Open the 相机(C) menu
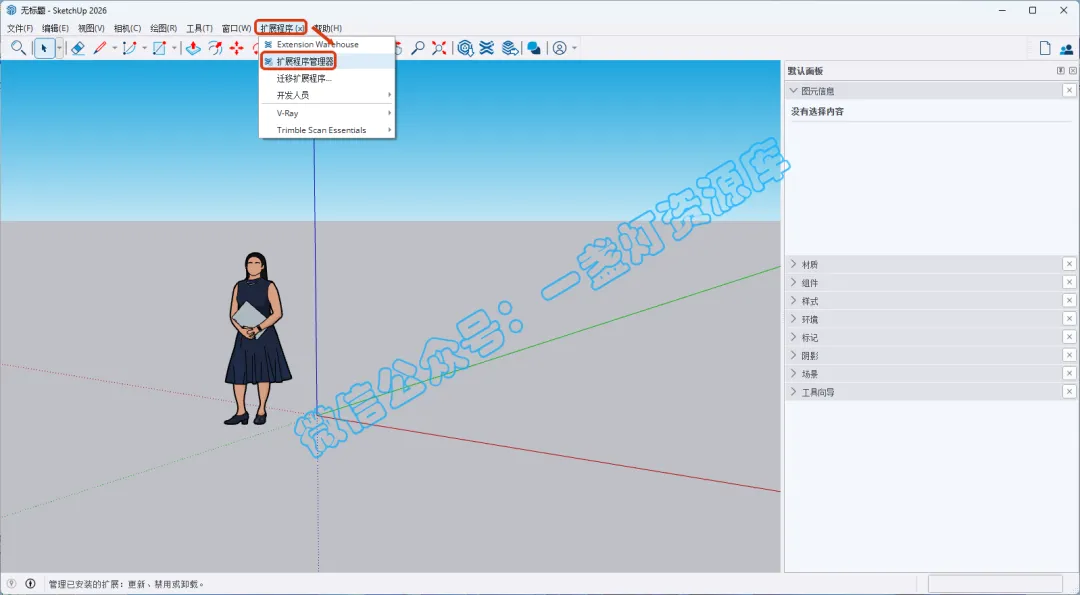The height and width of the screenshot is (595, 1080). (x=127, y=28)
